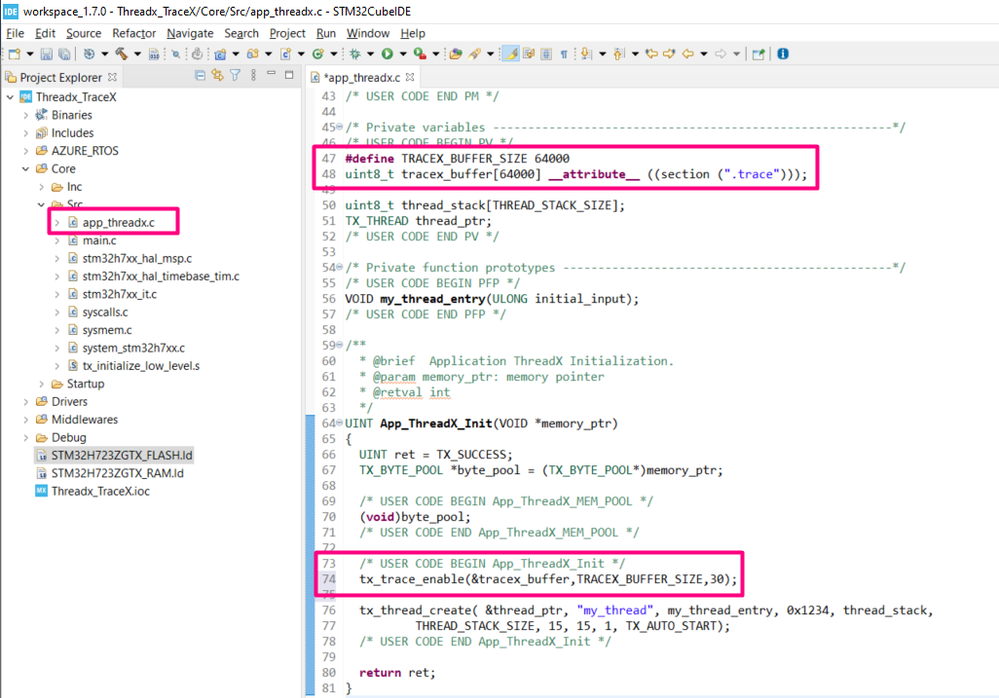Viewport: 999px width, 698px height.
Task: Click the Project Explorer filter funnel icon
Action: click(235, 75)
